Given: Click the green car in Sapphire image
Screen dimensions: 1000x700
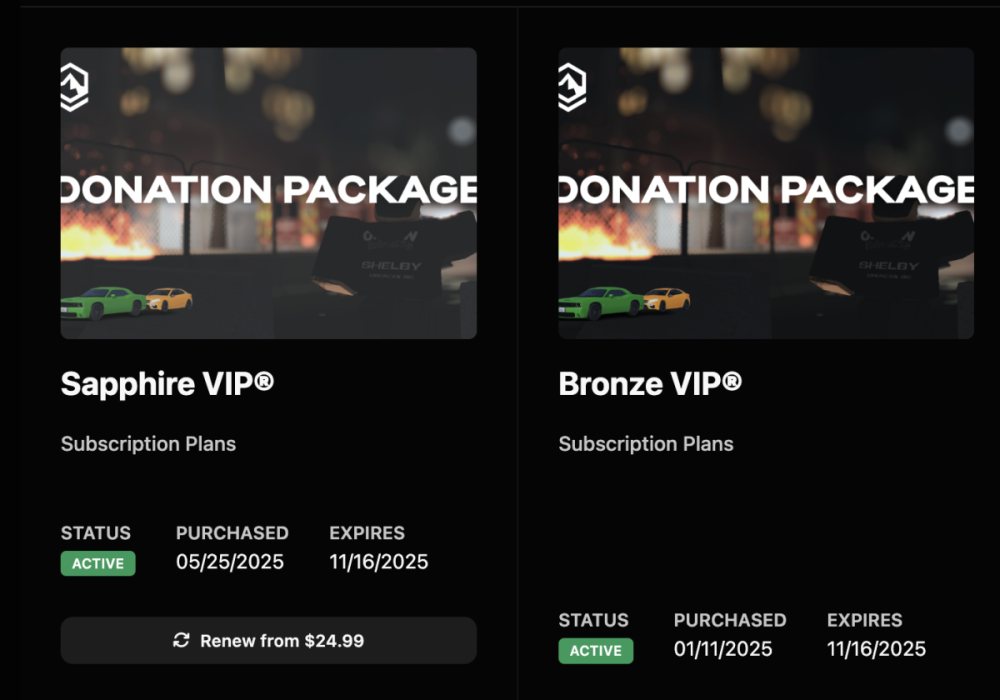Looking at the screenshot, I should coord(101,302).
